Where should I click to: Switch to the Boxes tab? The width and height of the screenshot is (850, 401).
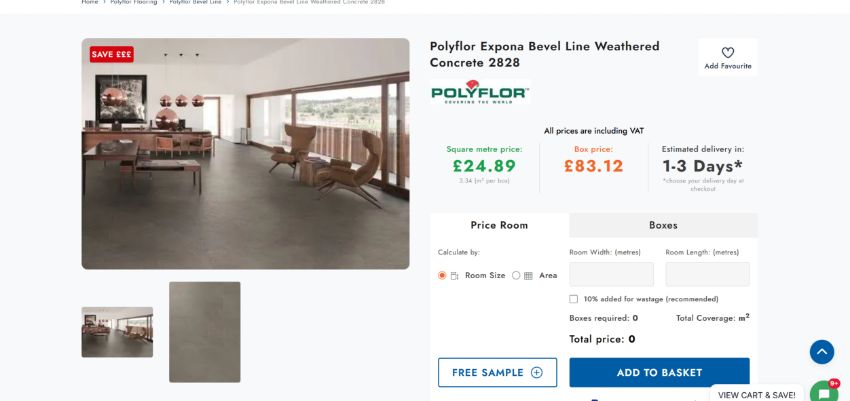click(663, 225)
